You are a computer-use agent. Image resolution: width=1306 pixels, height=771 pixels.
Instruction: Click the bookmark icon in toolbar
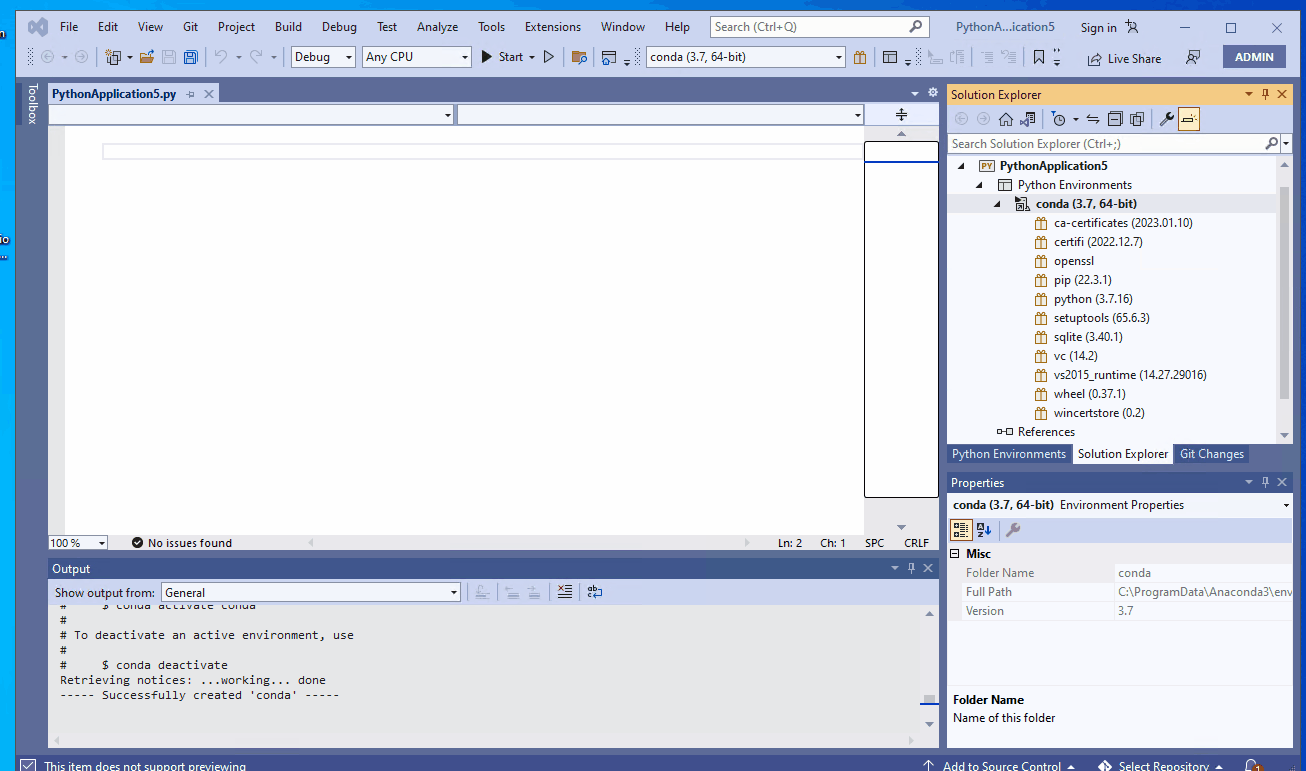[1039, 57]
